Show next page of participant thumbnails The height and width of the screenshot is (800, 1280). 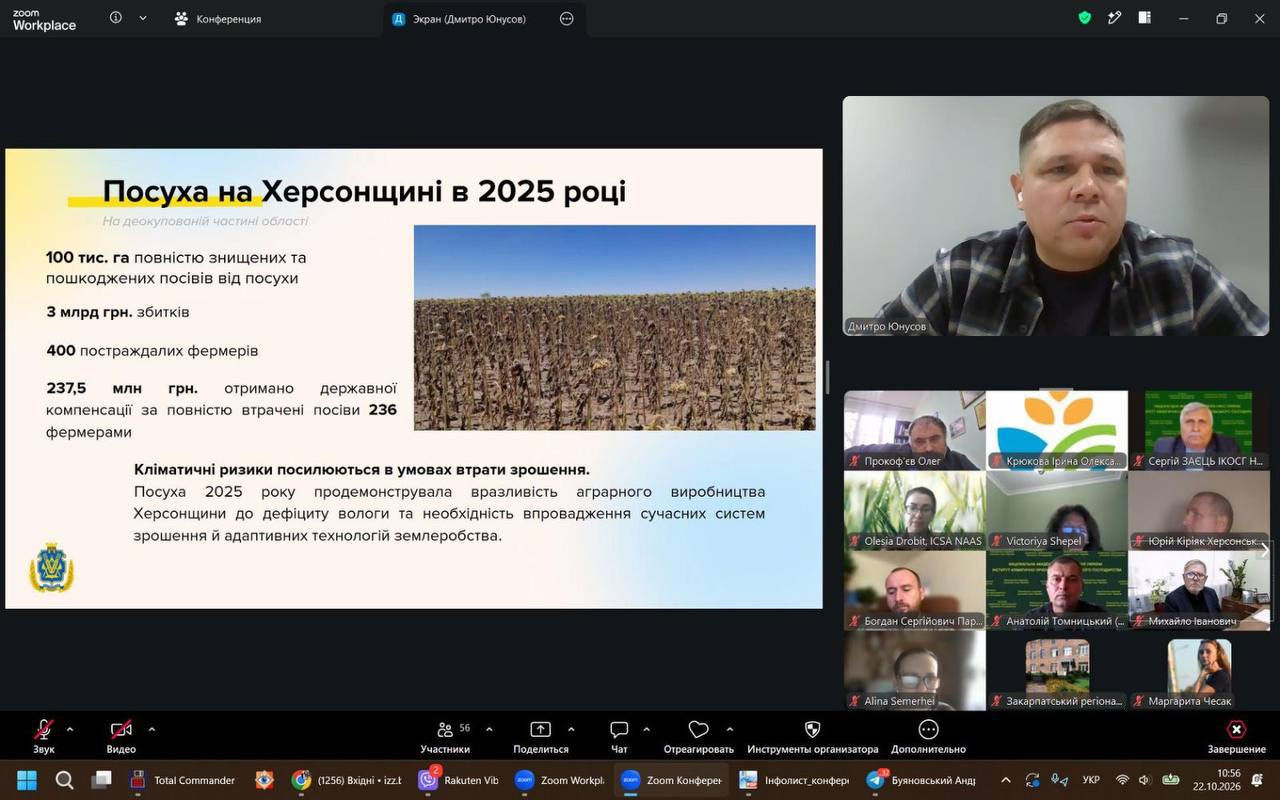coord(1264,550)
